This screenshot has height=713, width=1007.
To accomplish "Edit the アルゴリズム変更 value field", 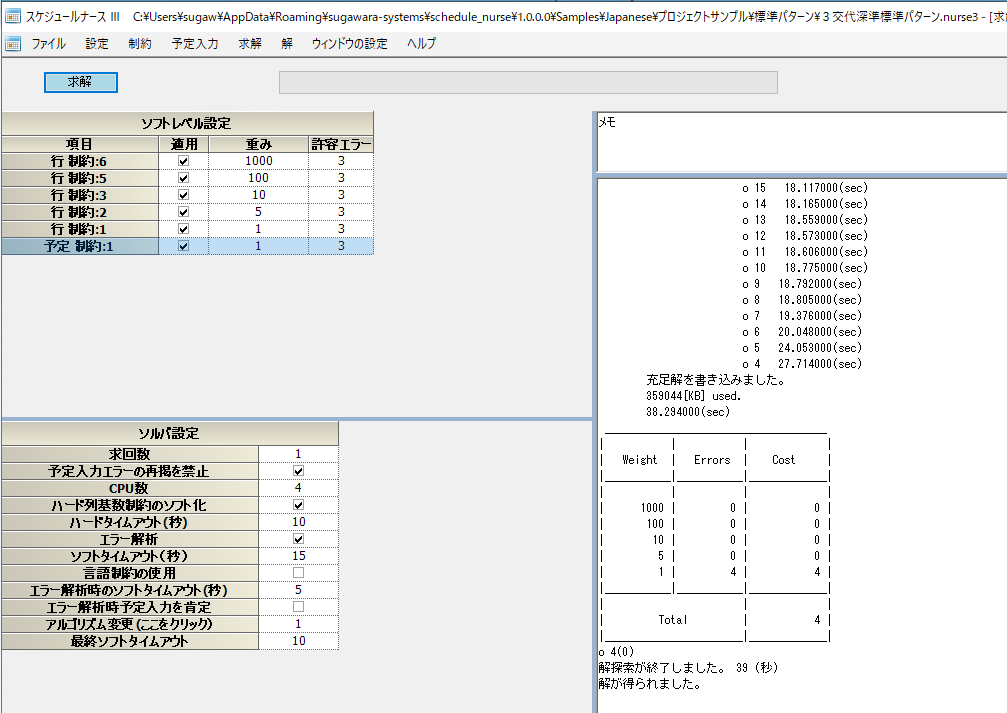I will [x=299, y=624].
